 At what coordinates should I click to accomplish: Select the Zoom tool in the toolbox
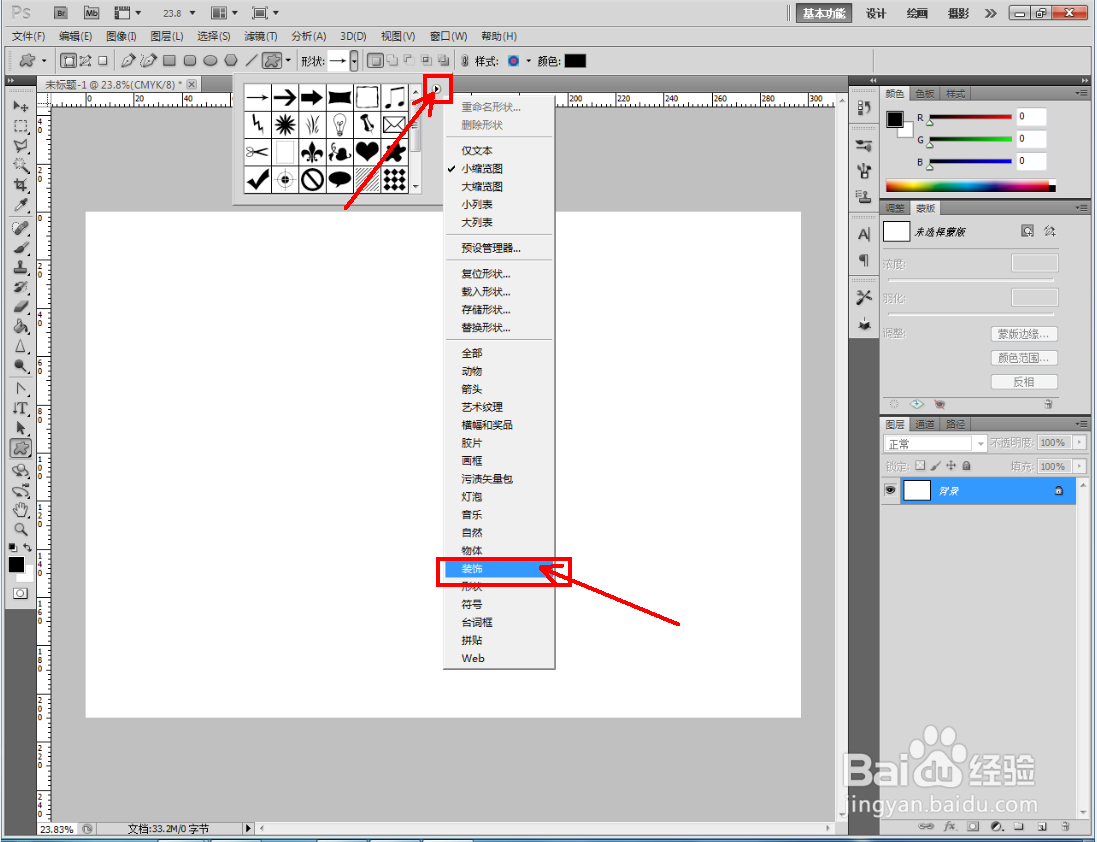pyautogui.click(x=20, y=529)
